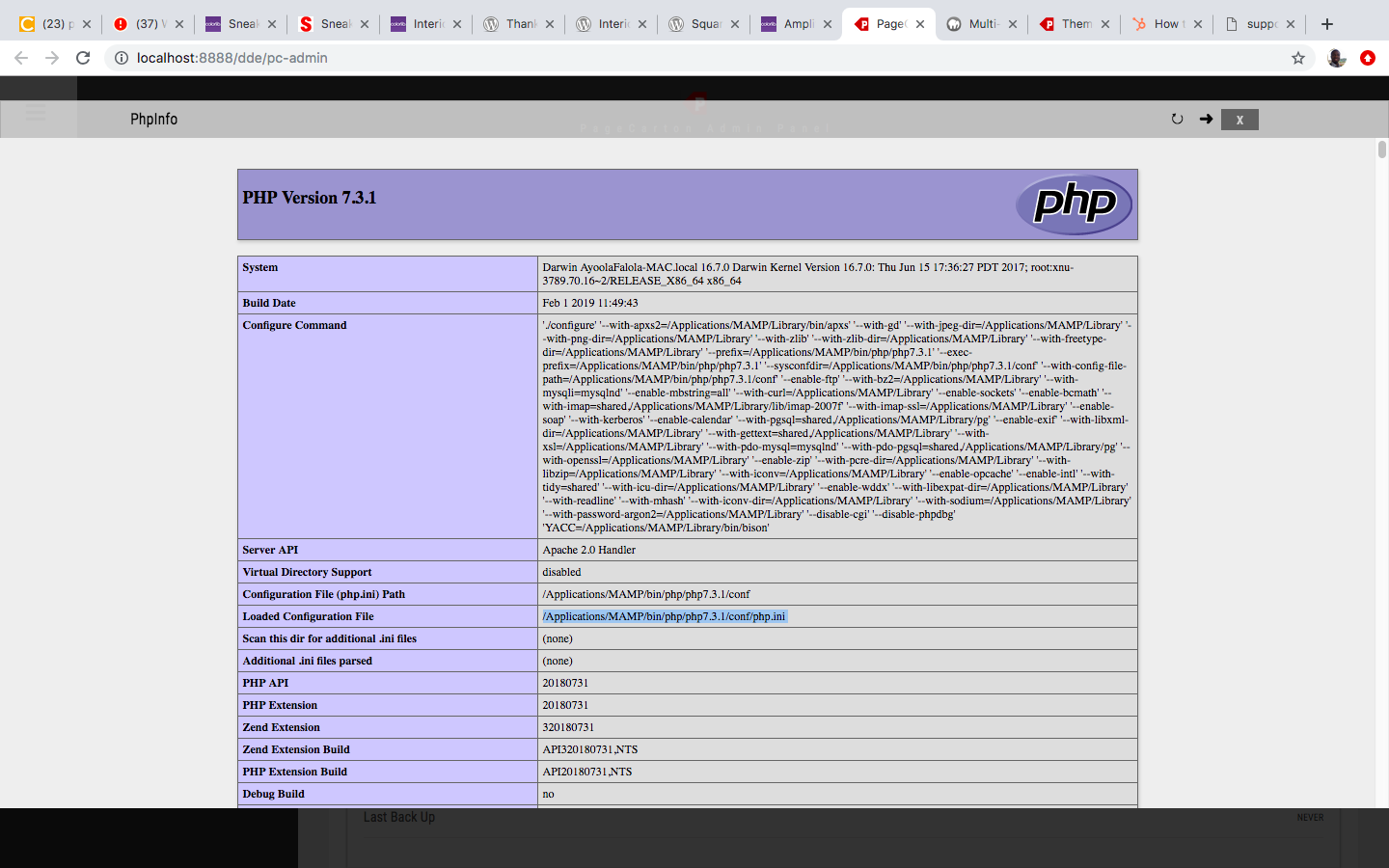
Task: Open the hamburger menu icon beside PhpInfo
Action: point(36,113)
